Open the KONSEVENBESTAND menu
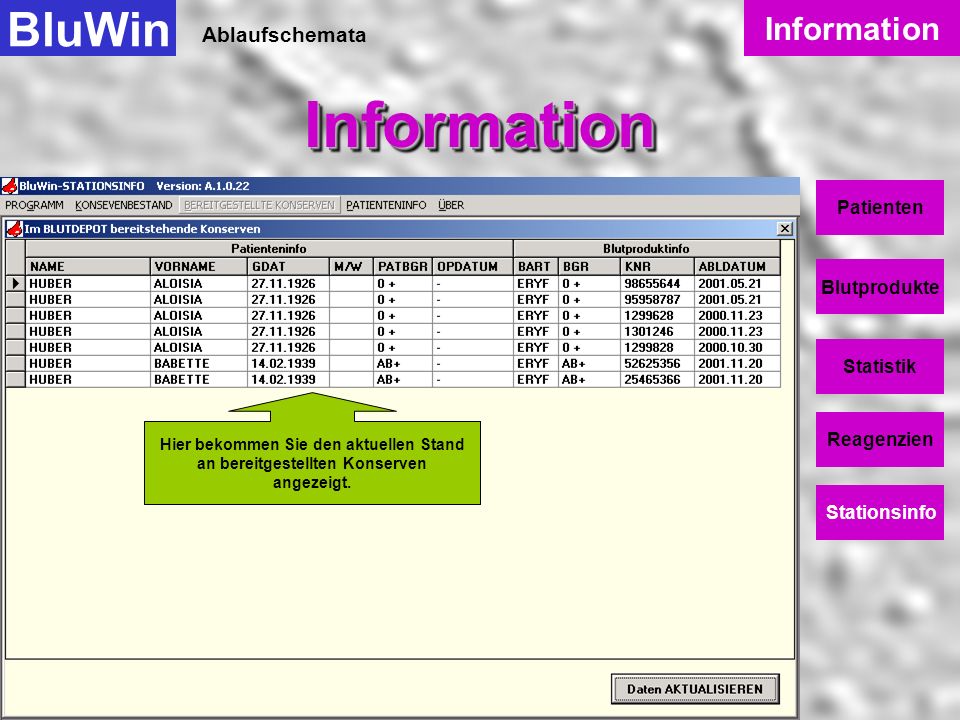Screen dimensions: 960x720 124,205
